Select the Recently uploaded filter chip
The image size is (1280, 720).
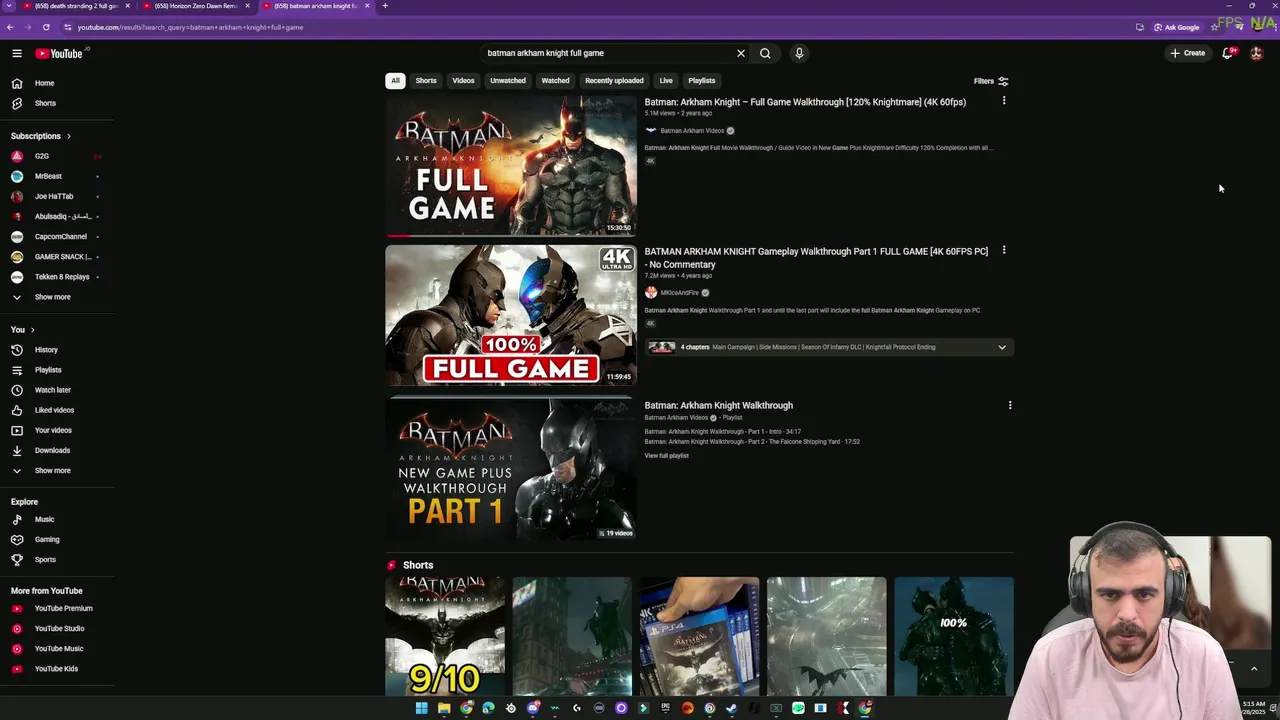pos(614,80)
